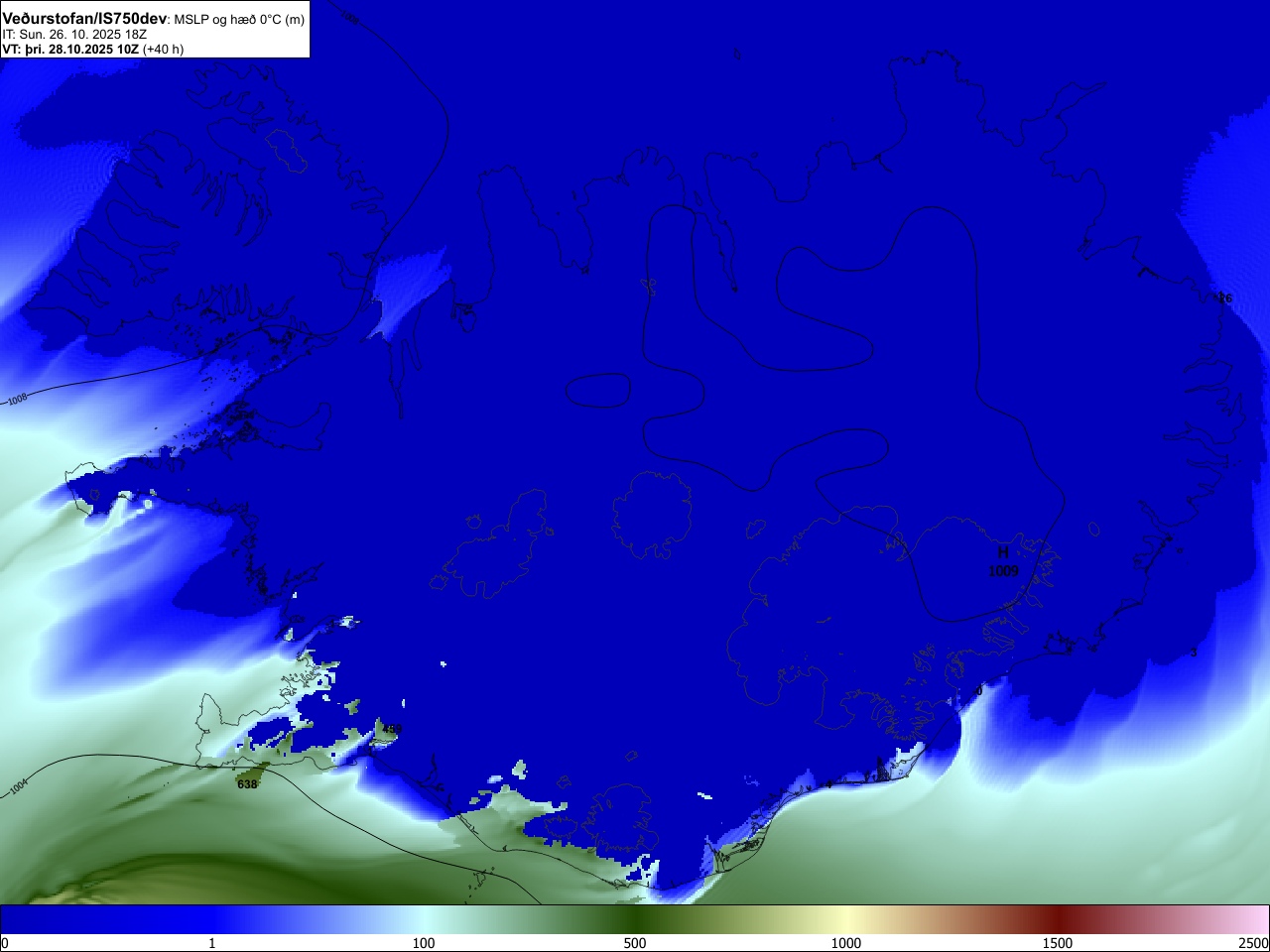Click the high-pressure "H" marker

[x=1003, y=552]
